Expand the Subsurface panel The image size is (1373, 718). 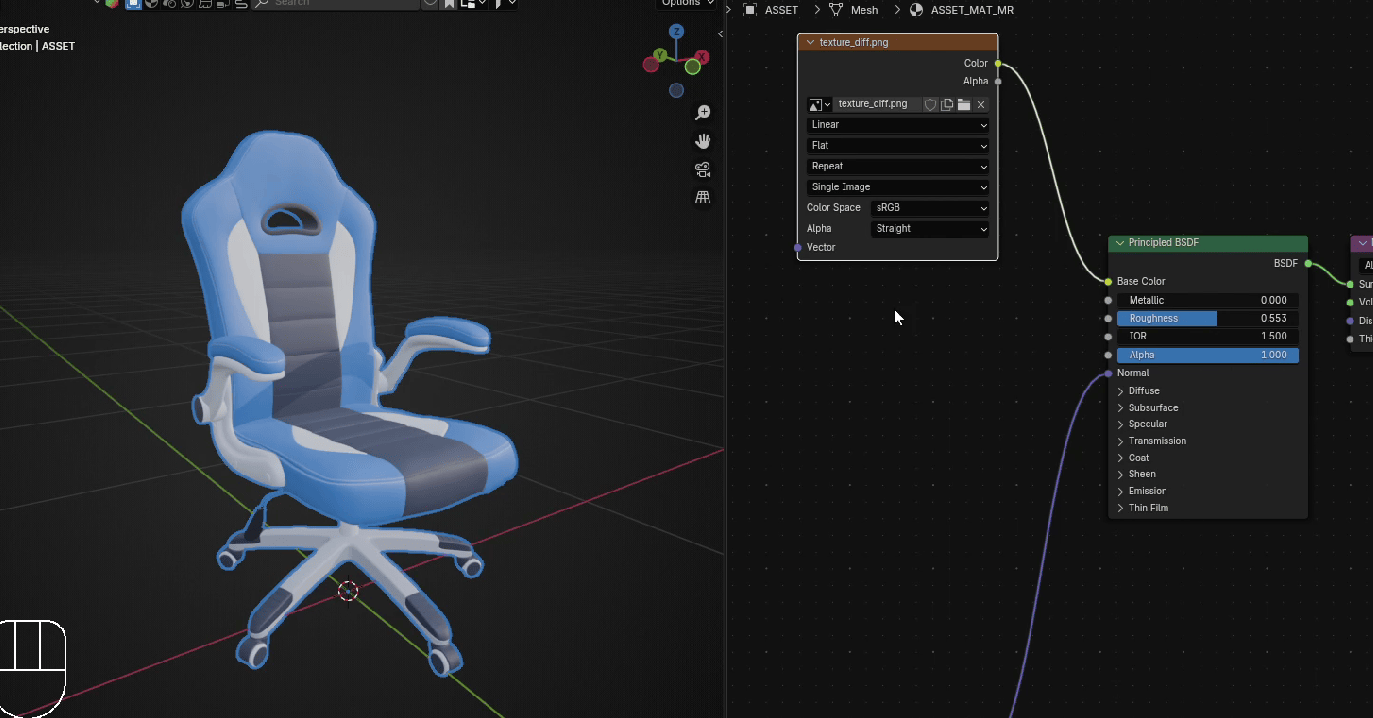tap(1153, 408)
